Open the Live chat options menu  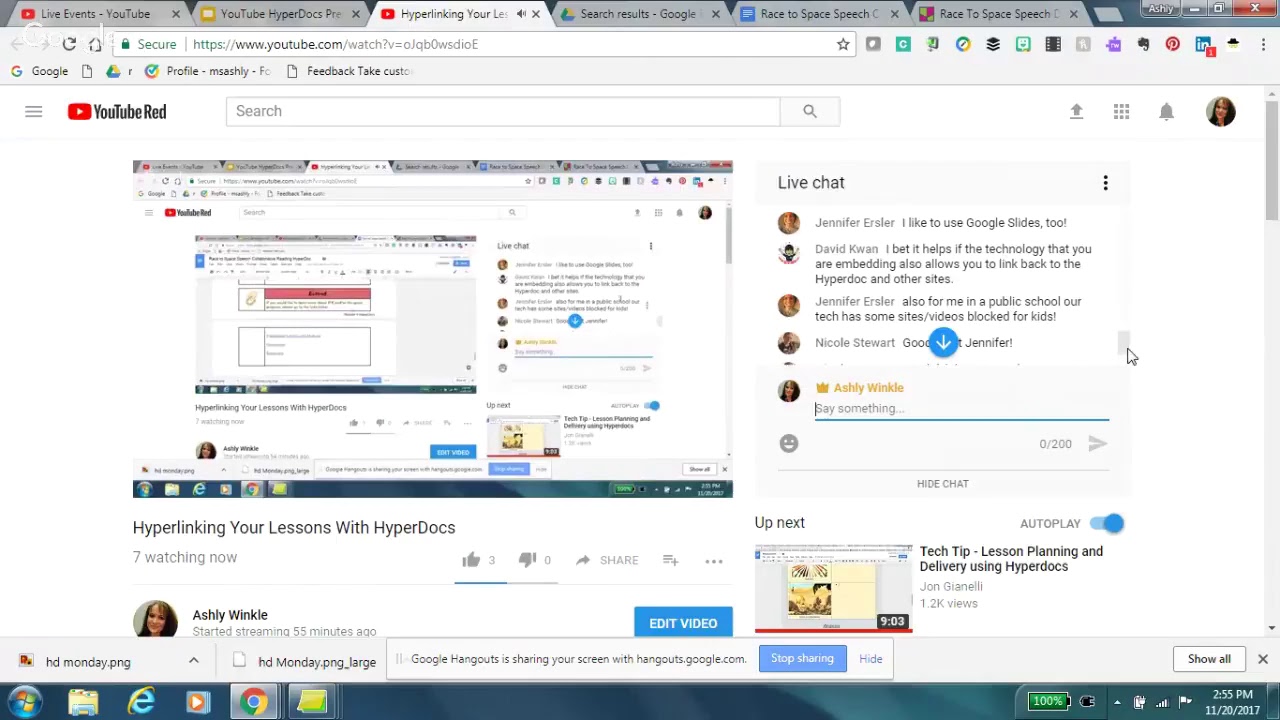(1105, 183)
